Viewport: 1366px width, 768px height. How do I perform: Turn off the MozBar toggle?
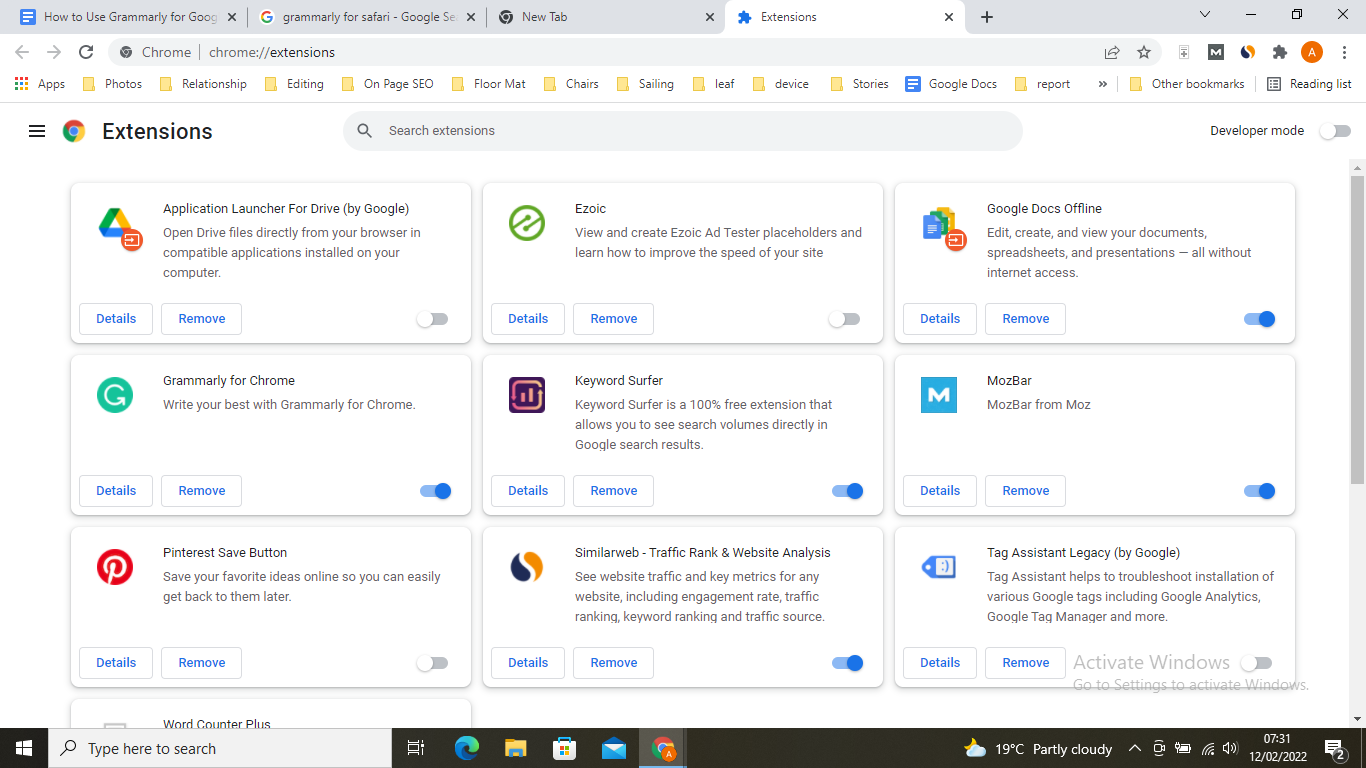coord(1260,491)
